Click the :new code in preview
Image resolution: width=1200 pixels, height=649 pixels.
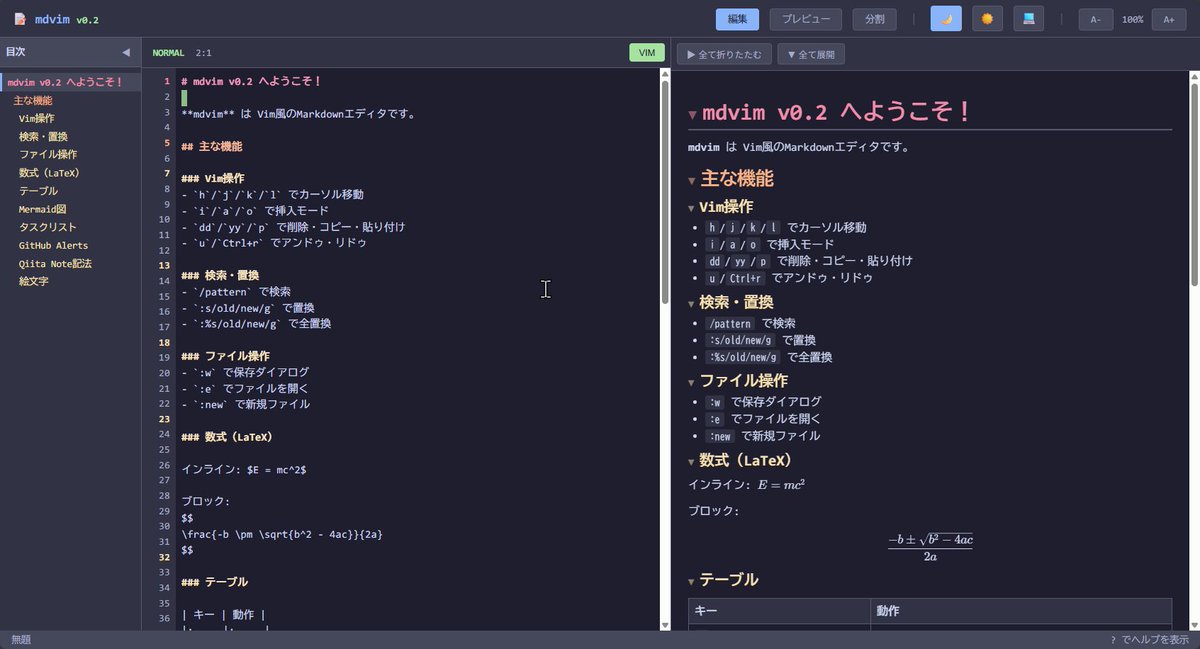pos(721,436)
